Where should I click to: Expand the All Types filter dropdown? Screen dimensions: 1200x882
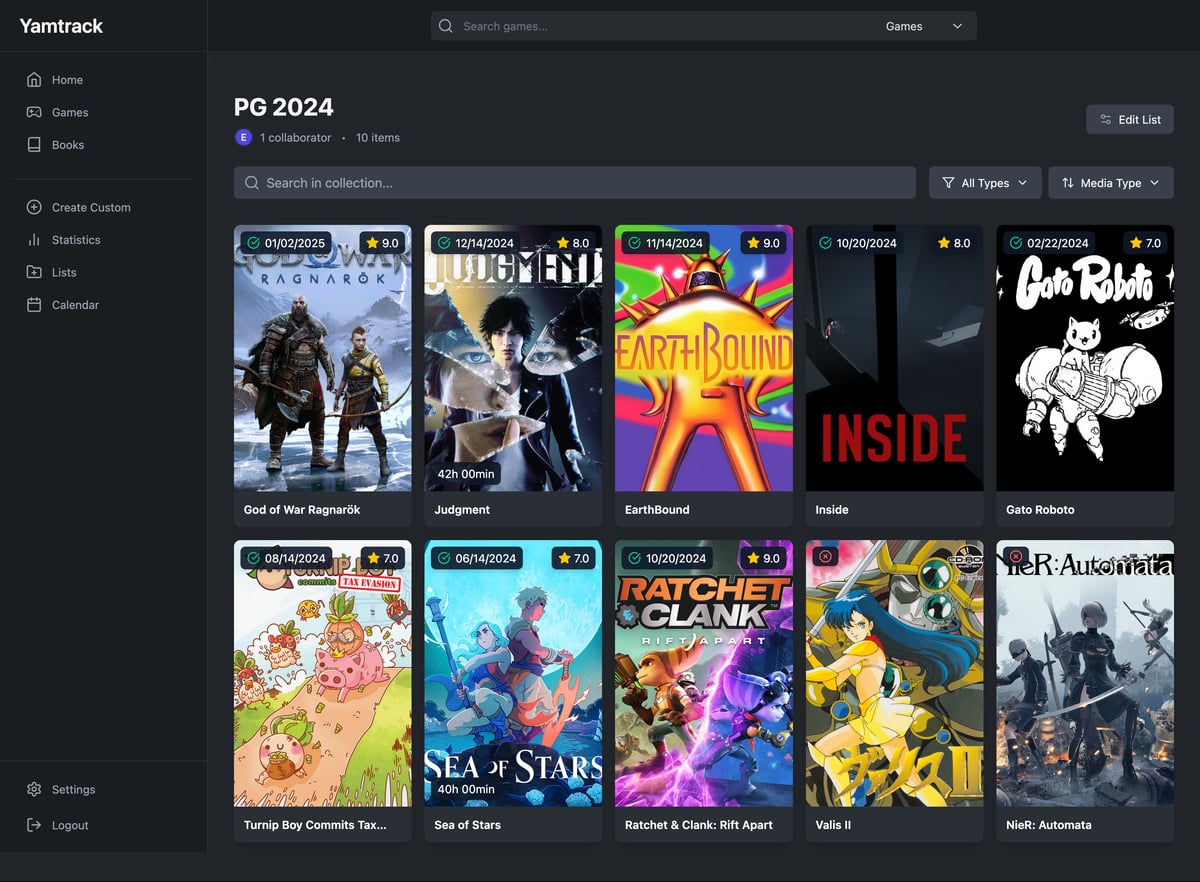click(985, 183)
